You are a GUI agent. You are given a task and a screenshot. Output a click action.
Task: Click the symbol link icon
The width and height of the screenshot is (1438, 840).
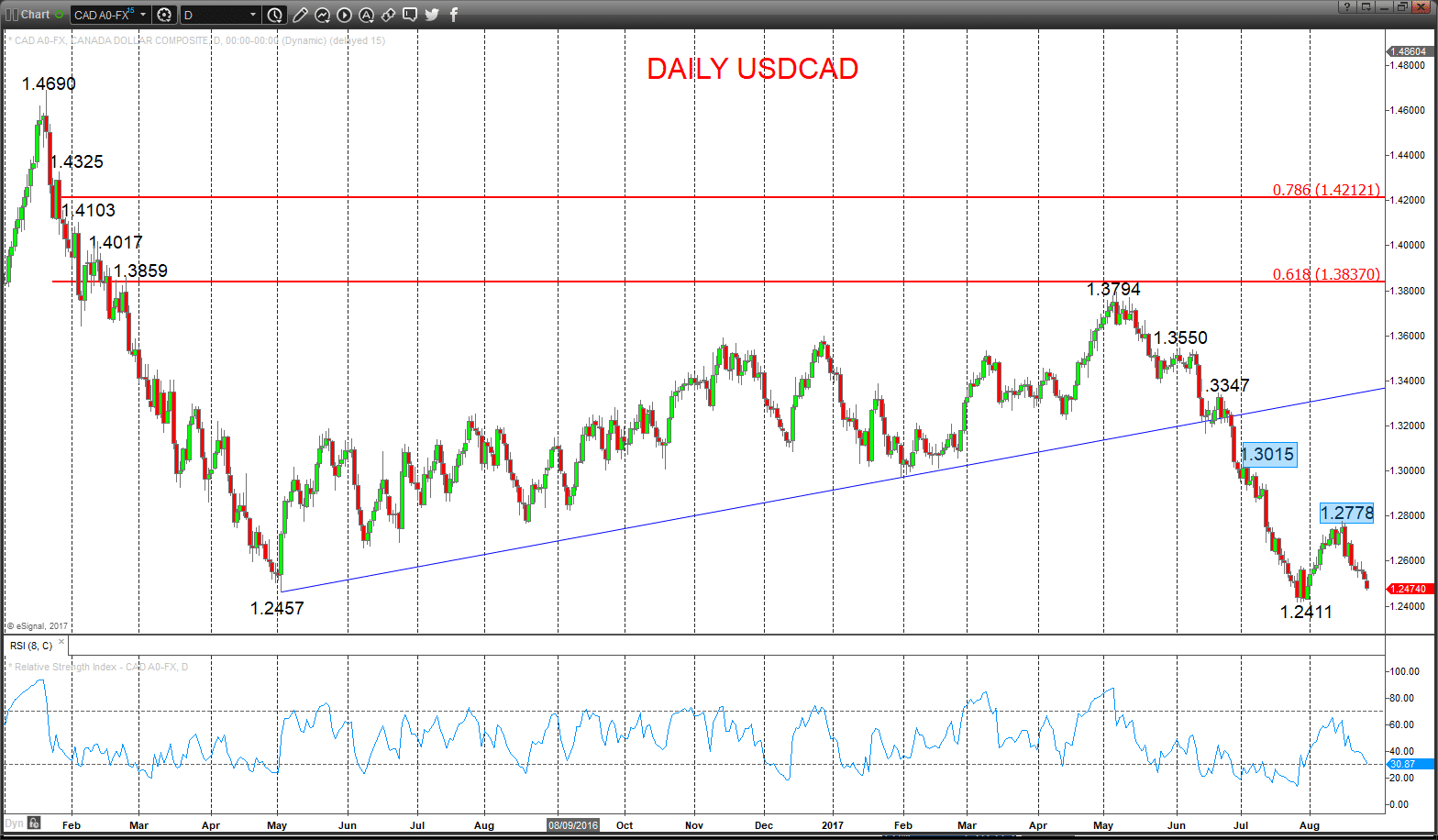tap(388, 15)
